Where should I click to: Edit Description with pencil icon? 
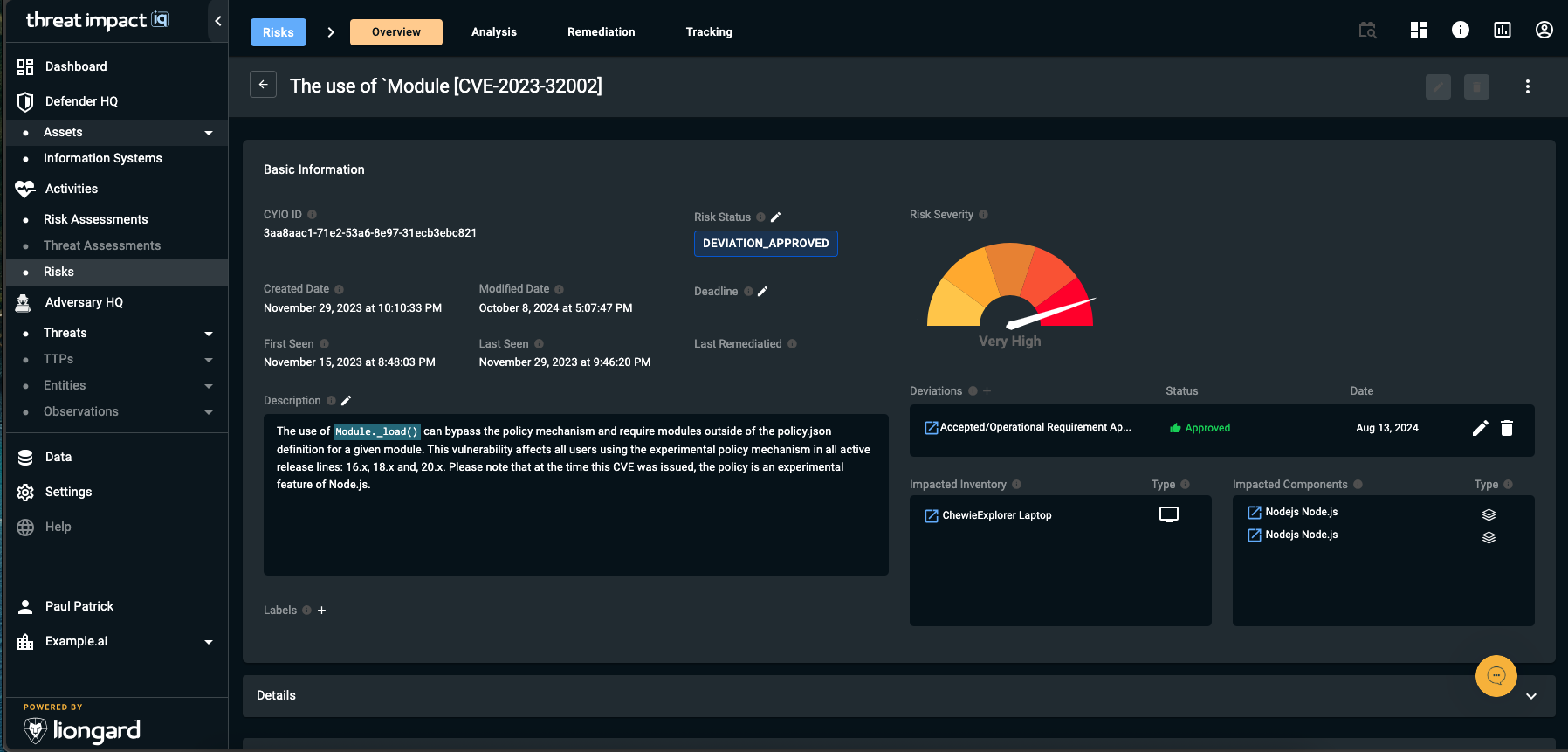click(346, 401)
